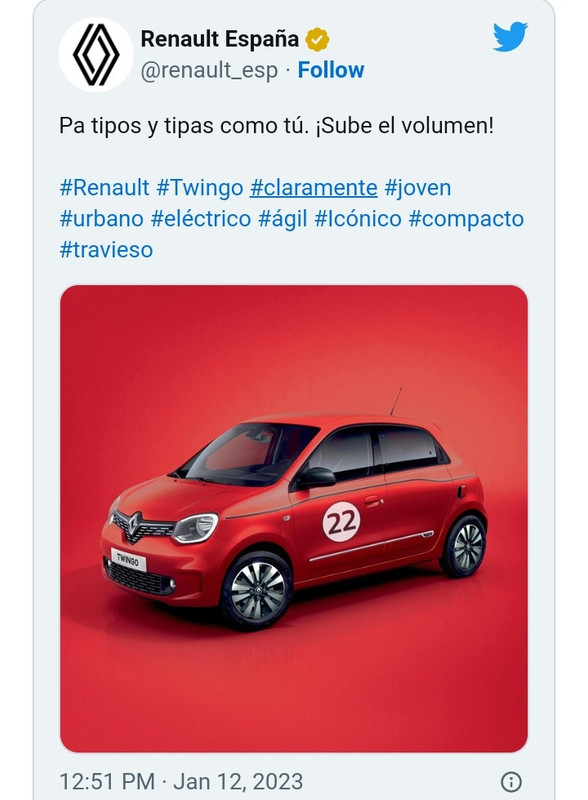588x800 pixels.
Task: Open the #Icónico hashtag
Action: 358,219
